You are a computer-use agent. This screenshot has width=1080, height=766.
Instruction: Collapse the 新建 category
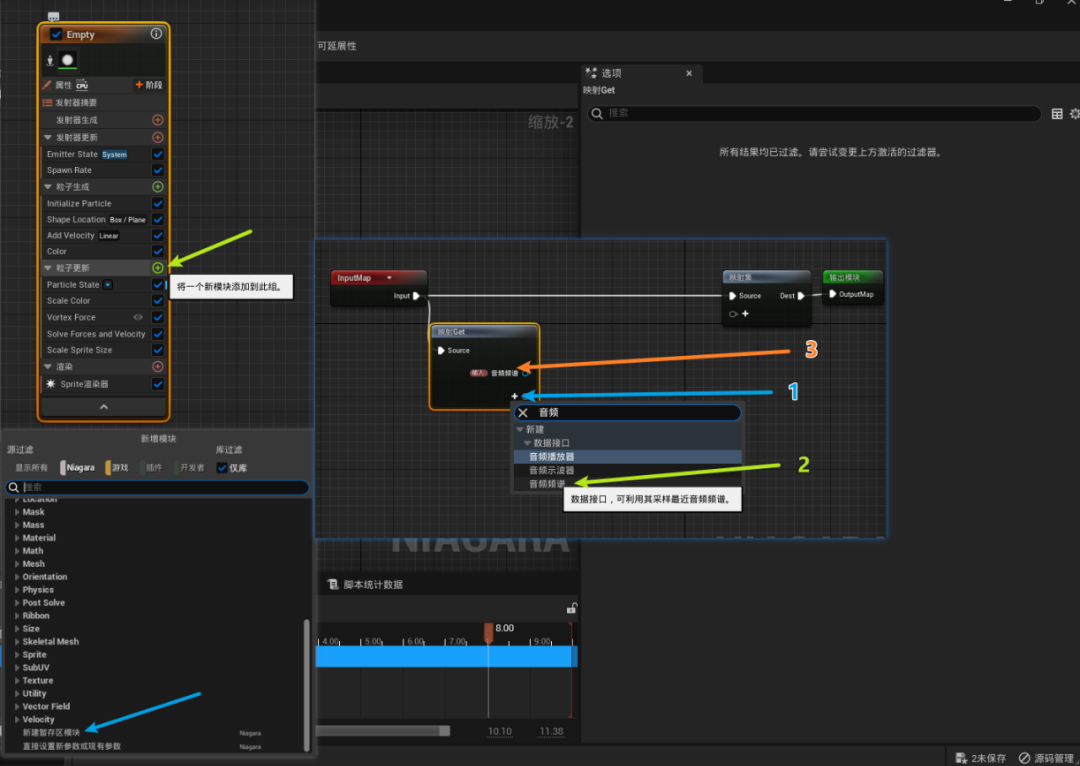coord(520,429)
